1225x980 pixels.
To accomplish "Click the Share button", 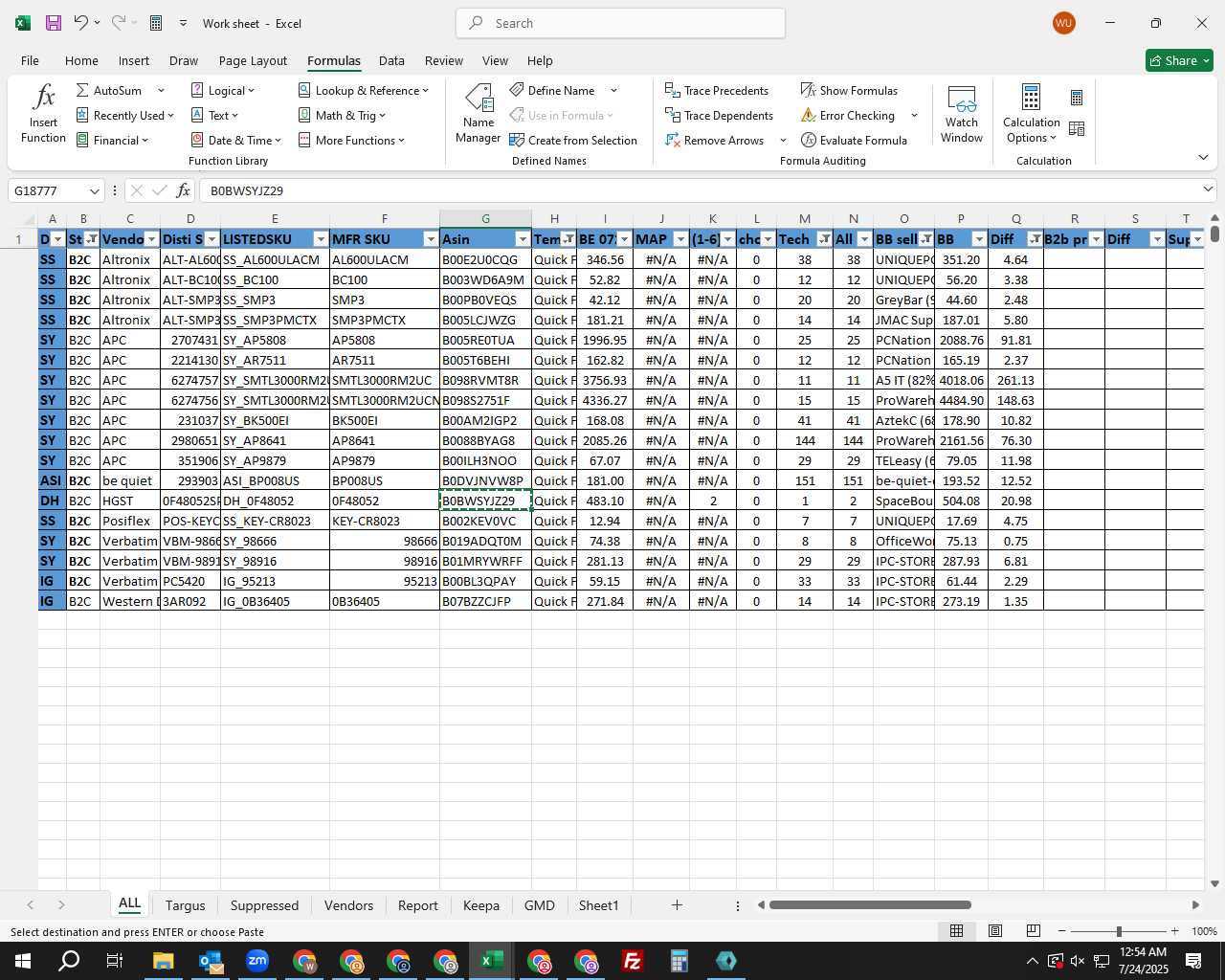I will (1179, 60).
